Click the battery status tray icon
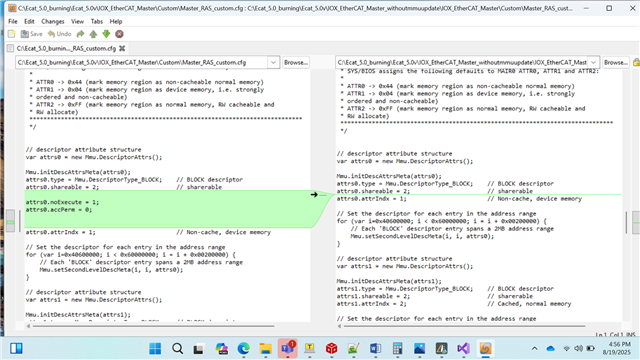This screenshot has height=360, width=640. [591, 349]
